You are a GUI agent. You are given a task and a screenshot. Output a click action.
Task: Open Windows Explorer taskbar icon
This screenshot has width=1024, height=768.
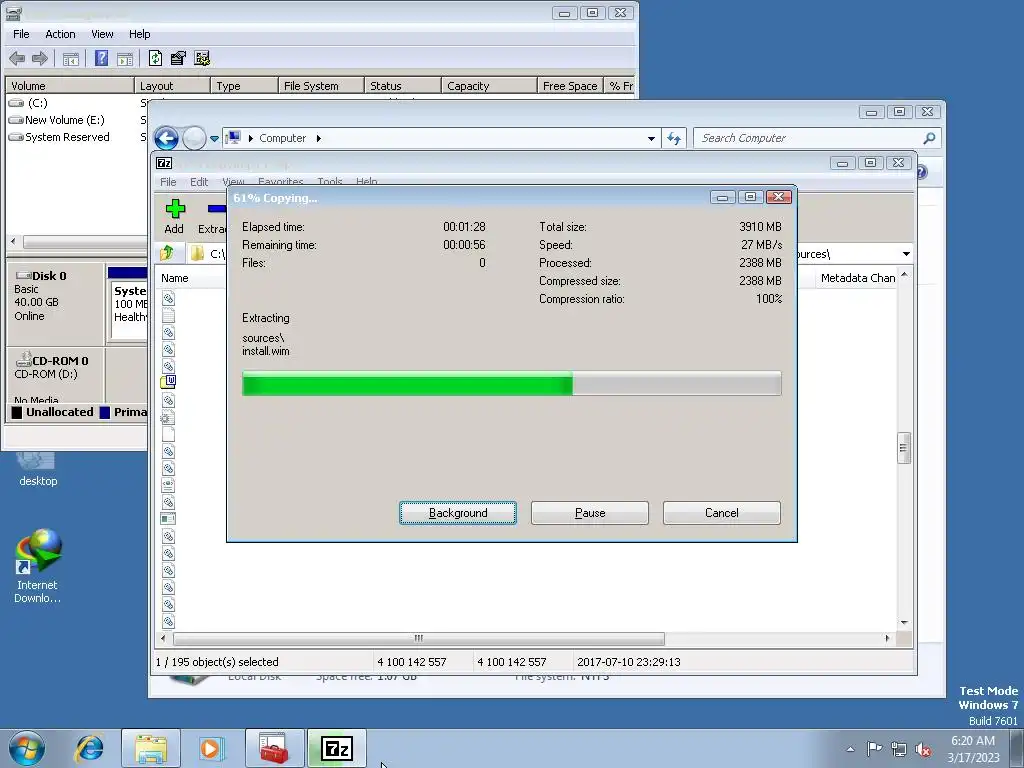click(151, 748)
